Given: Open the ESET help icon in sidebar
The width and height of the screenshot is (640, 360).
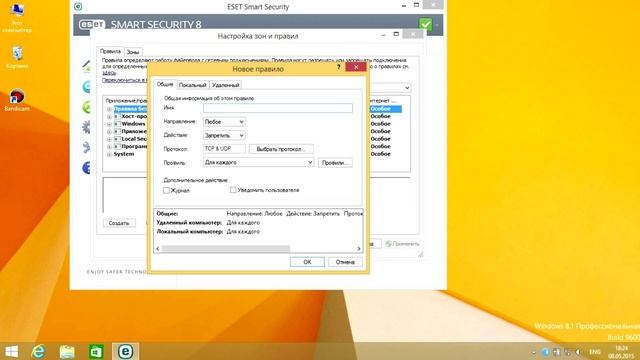Looking at the screenshot, I should (x=86, y=167).
